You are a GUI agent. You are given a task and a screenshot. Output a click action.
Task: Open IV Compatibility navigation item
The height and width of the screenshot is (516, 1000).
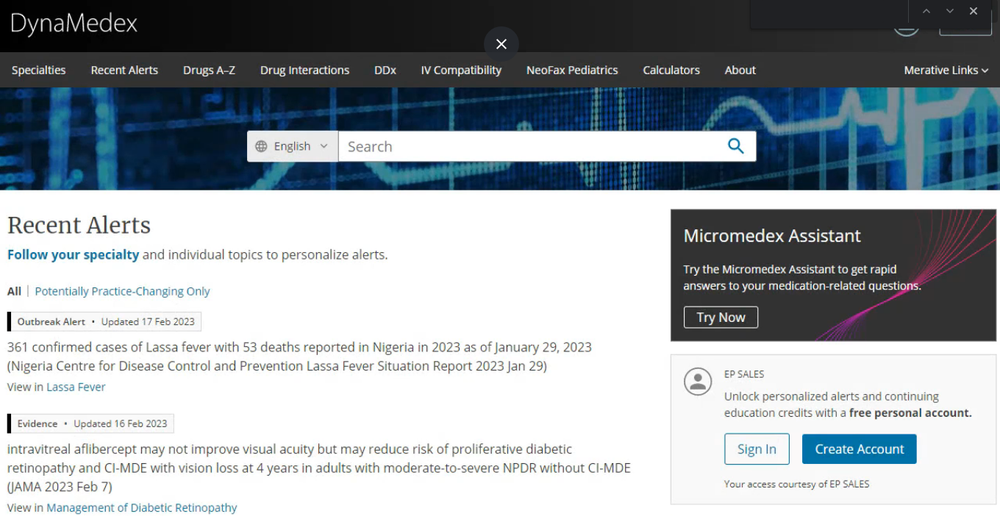pyautogui.click(x=461, y=70)
